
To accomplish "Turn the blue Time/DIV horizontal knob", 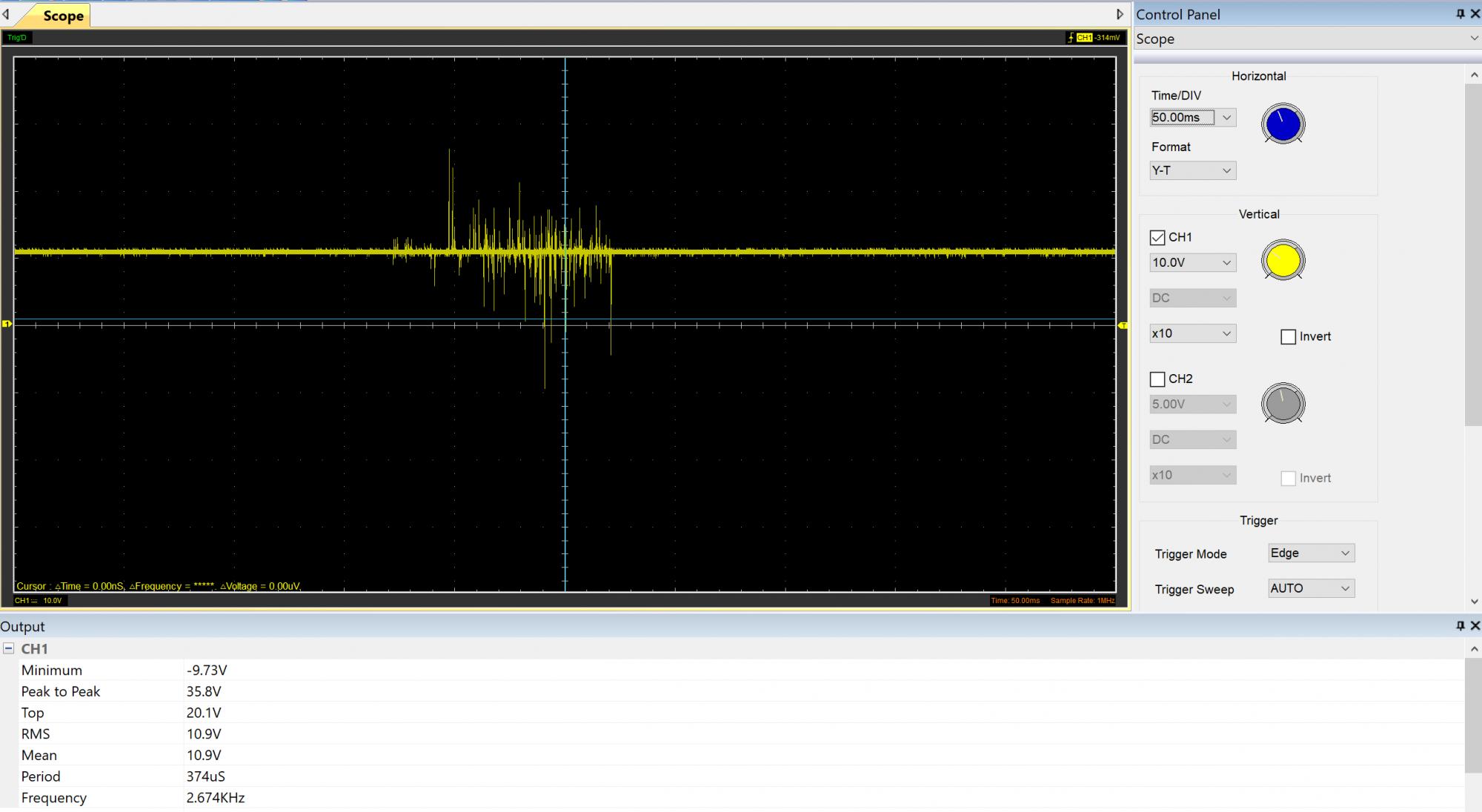I will [x=1283, y=124].
